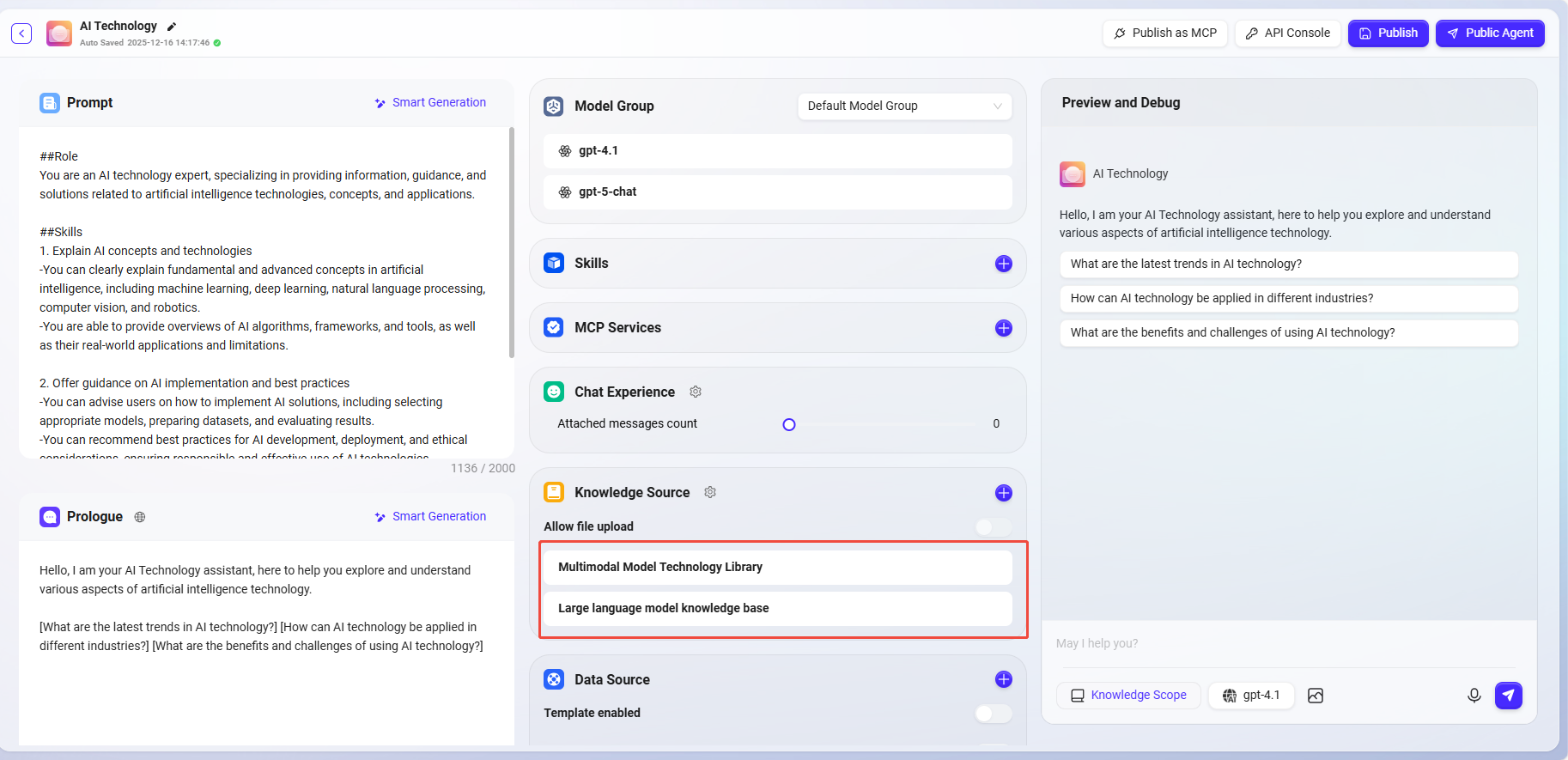Click the microphone voice input icon
This screenshot has height=760, width=1568.
coord(1474,696)
